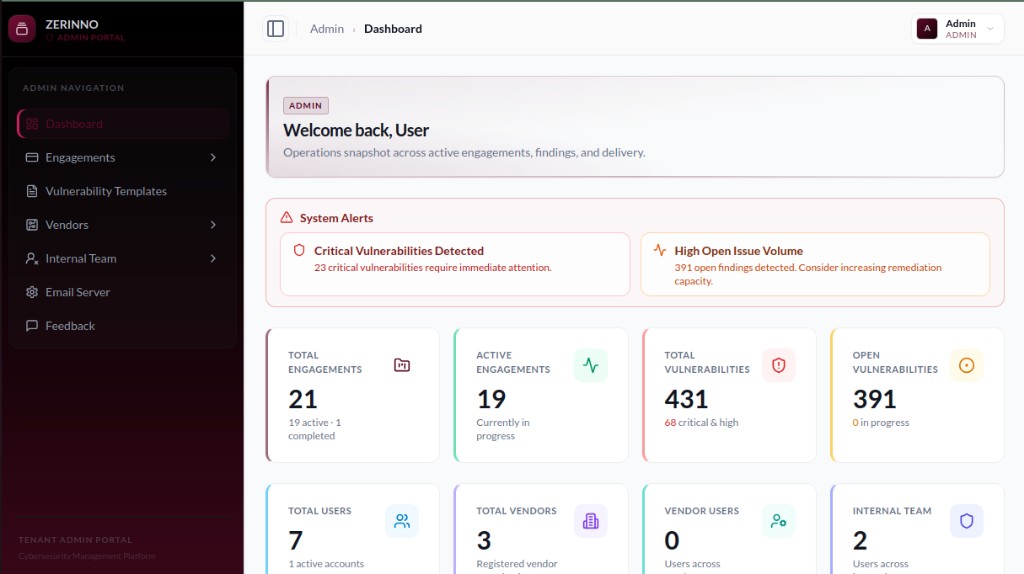Click the Total Vulnerabilities shield icon

pyautogui.click(x=778, y=365)
